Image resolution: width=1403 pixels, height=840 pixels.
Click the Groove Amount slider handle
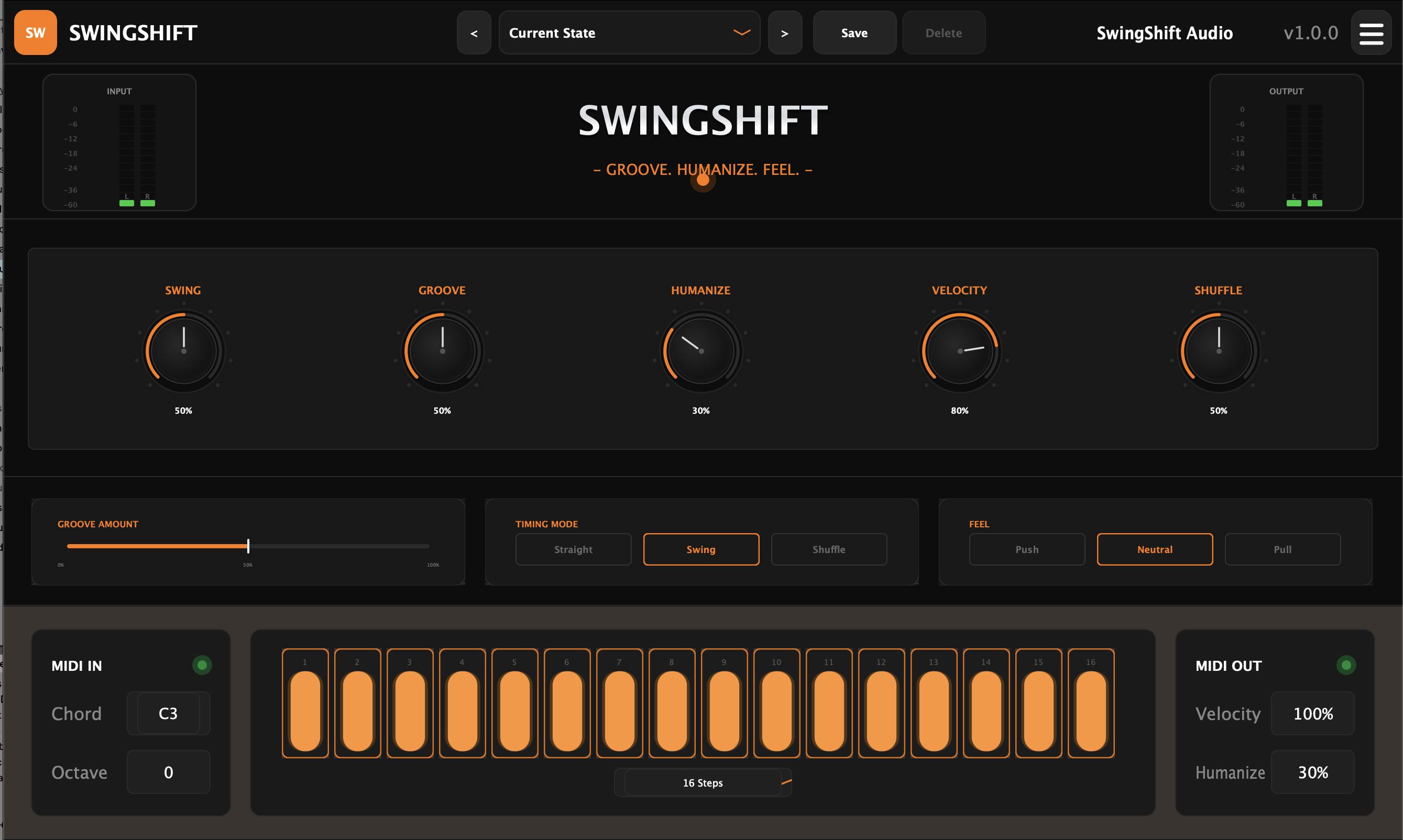click(248, 546)
